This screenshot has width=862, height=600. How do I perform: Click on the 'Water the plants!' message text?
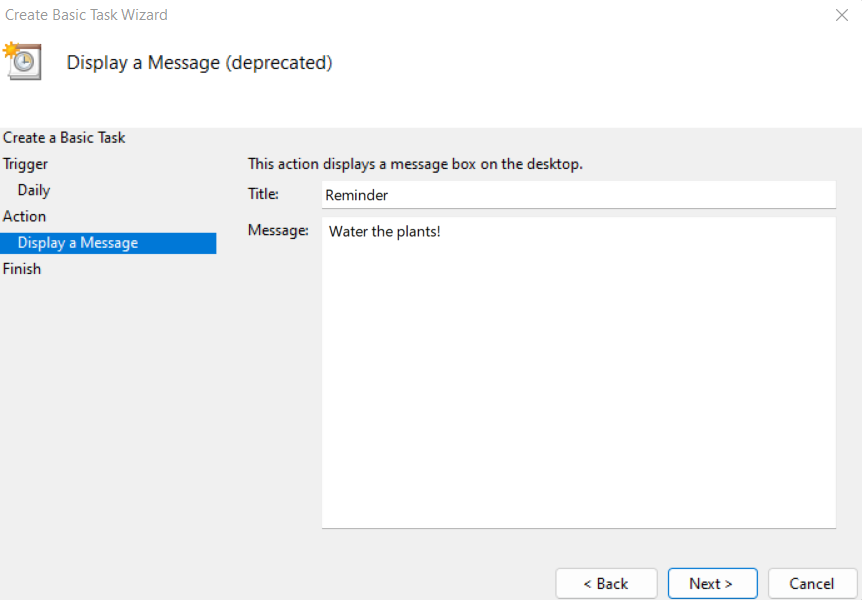click(x=385, y=232)
